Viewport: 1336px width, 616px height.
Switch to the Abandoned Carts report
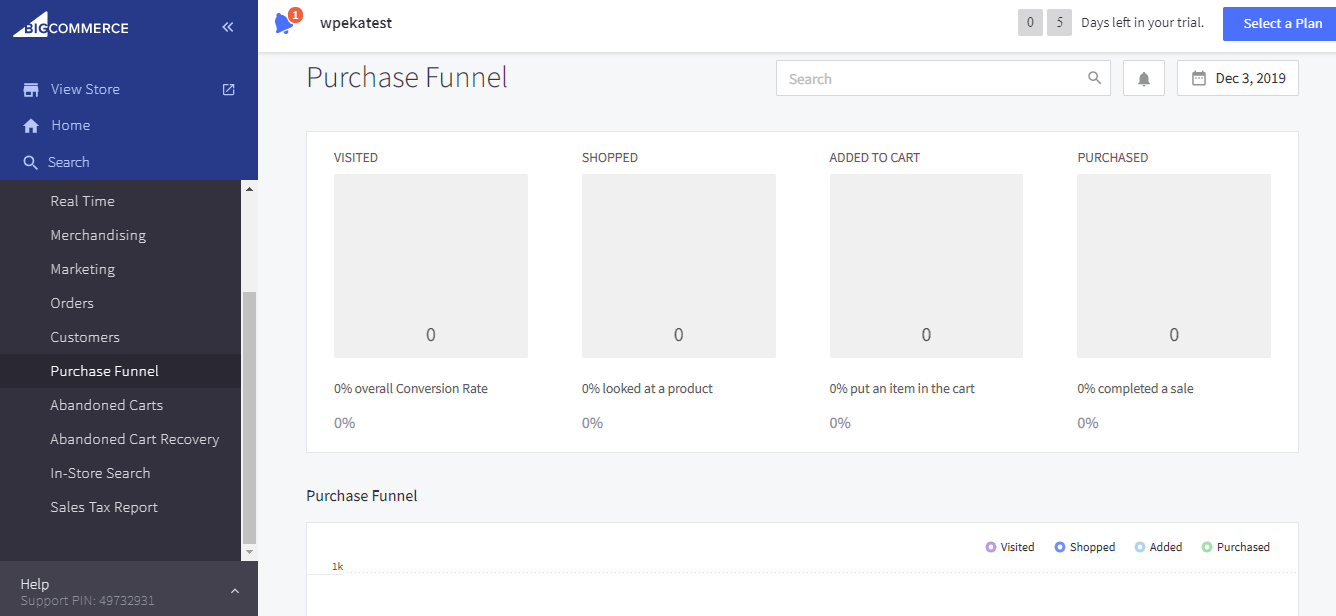point(107,404)
